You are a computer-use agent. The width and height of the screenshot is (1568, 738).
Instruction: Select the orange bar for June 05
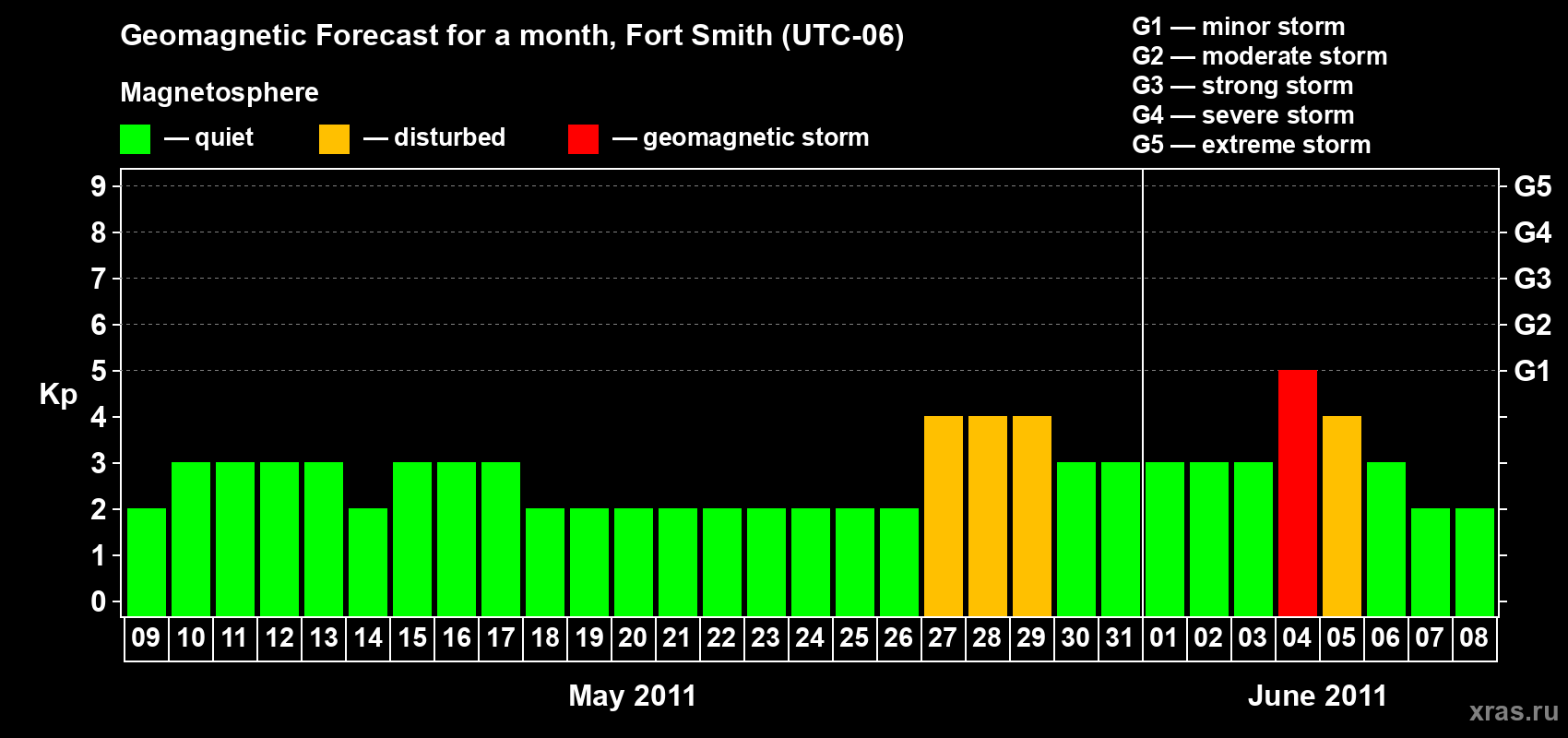[1342, 516]
